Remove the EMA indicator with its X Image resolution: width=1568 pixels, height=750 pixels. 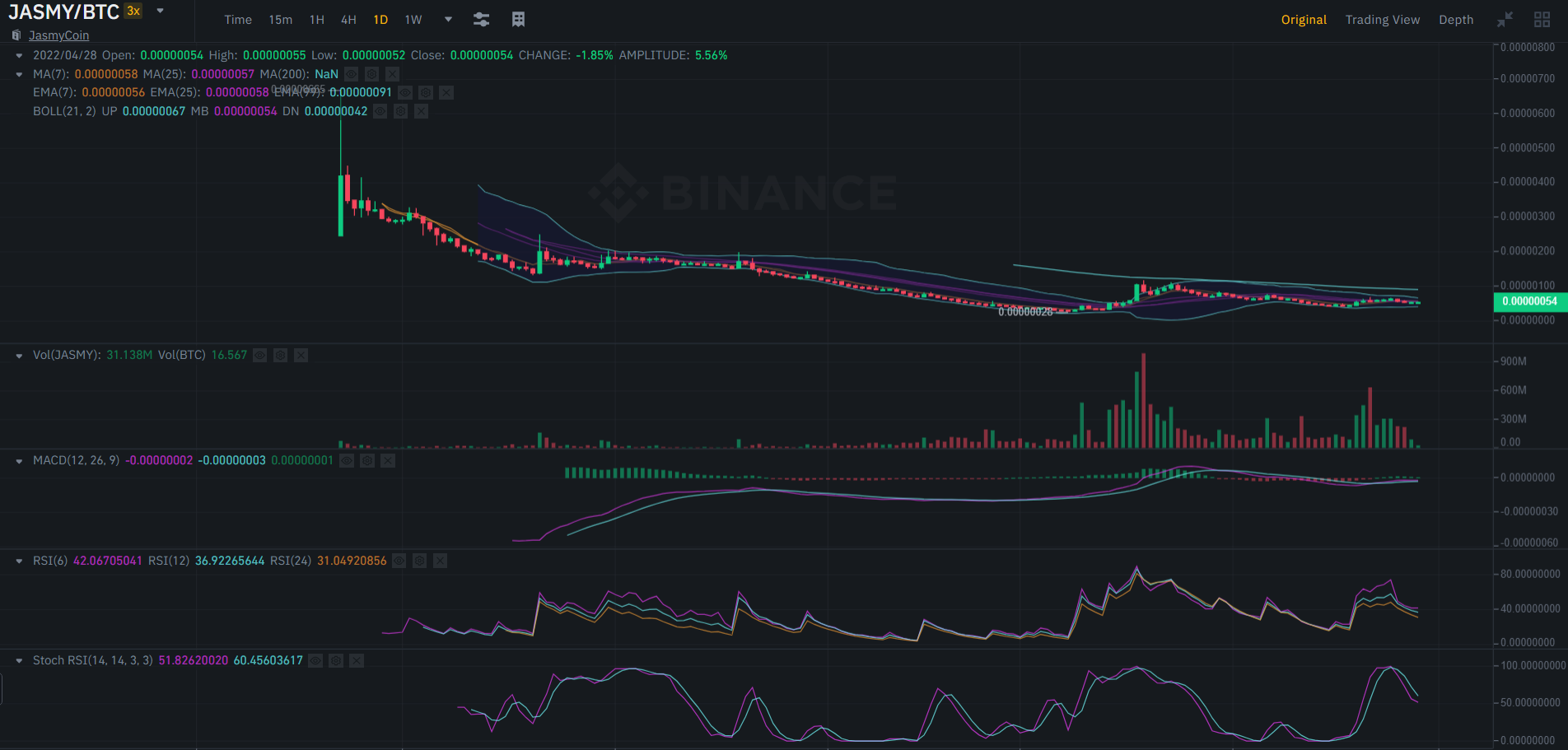click(x=446, y=93)
